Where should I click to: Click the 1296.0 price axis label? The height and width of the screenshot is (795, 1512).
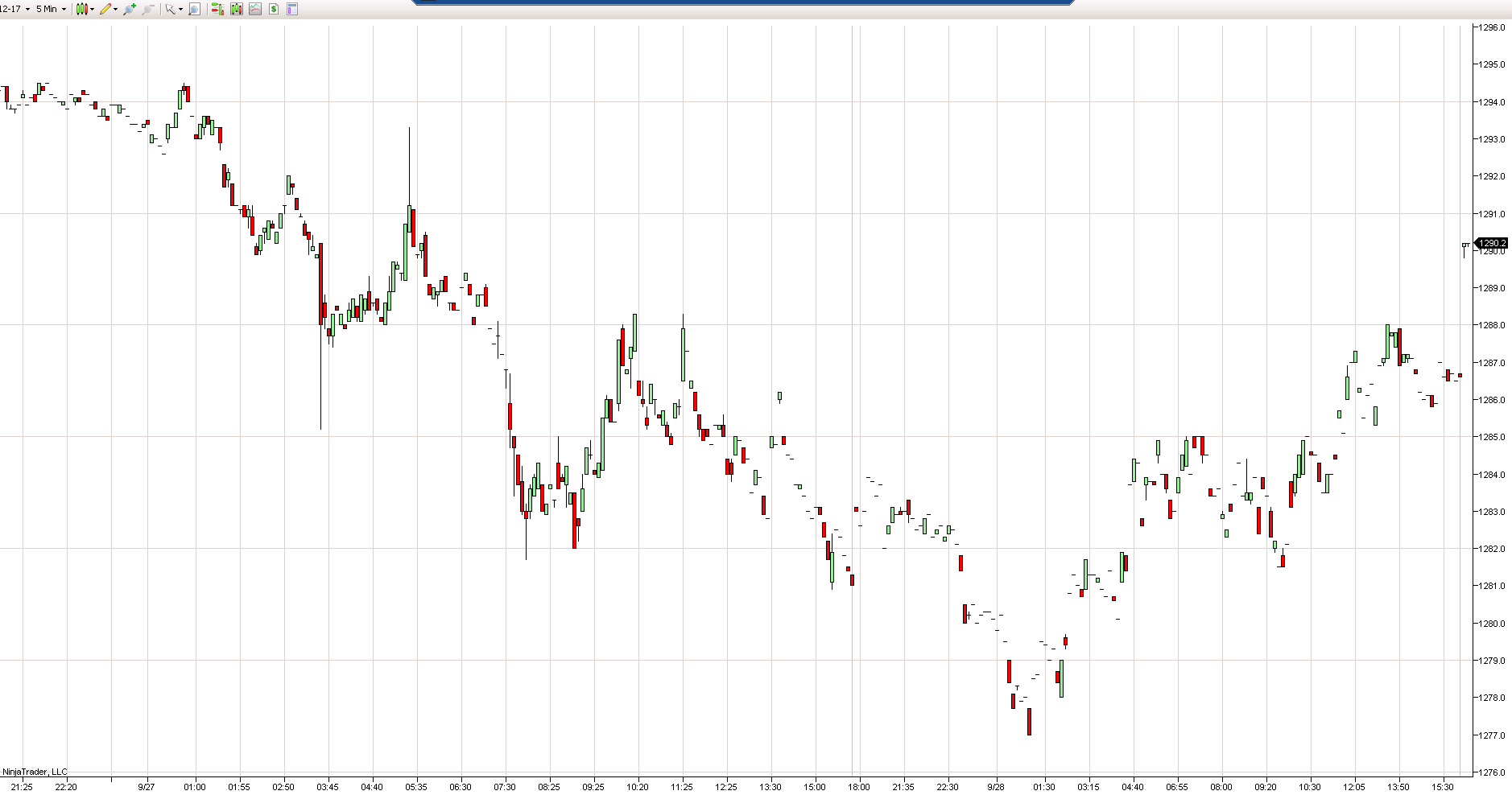pos(1492,27)
